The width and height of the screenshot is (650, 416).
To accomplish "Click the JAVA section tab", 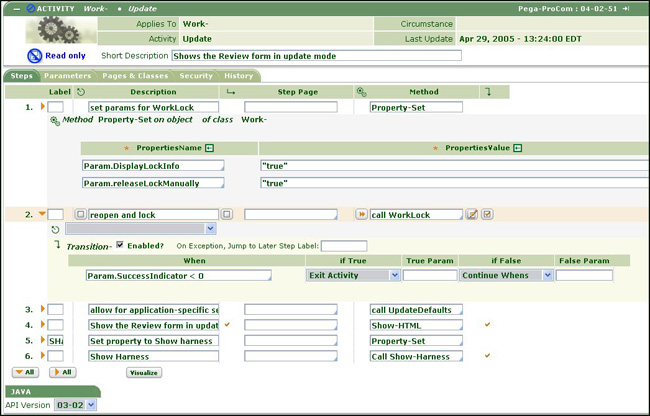I will 52,392.
